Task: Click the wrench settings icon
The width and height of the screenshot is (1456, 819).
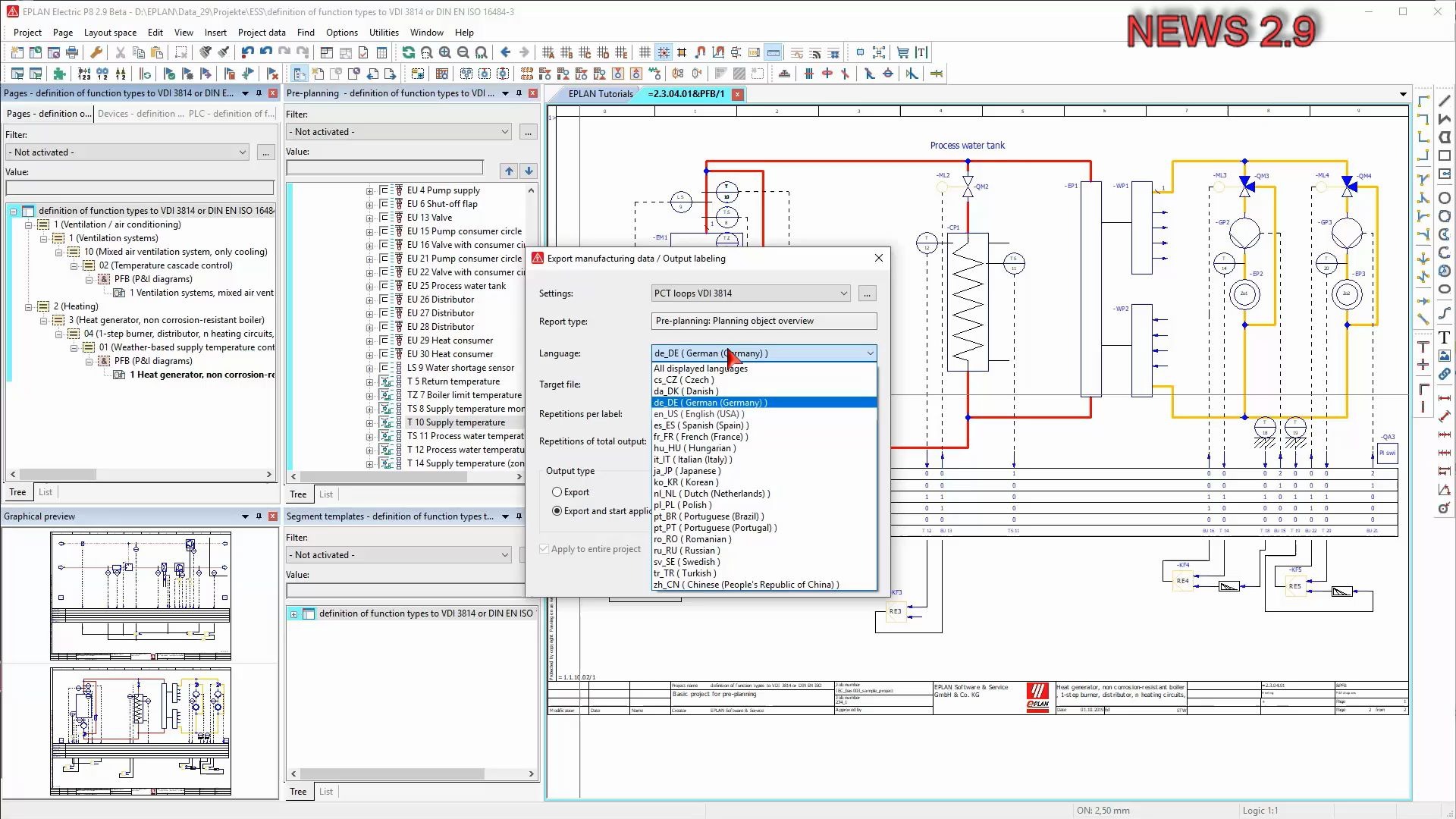Action: [x=96, y=52]
